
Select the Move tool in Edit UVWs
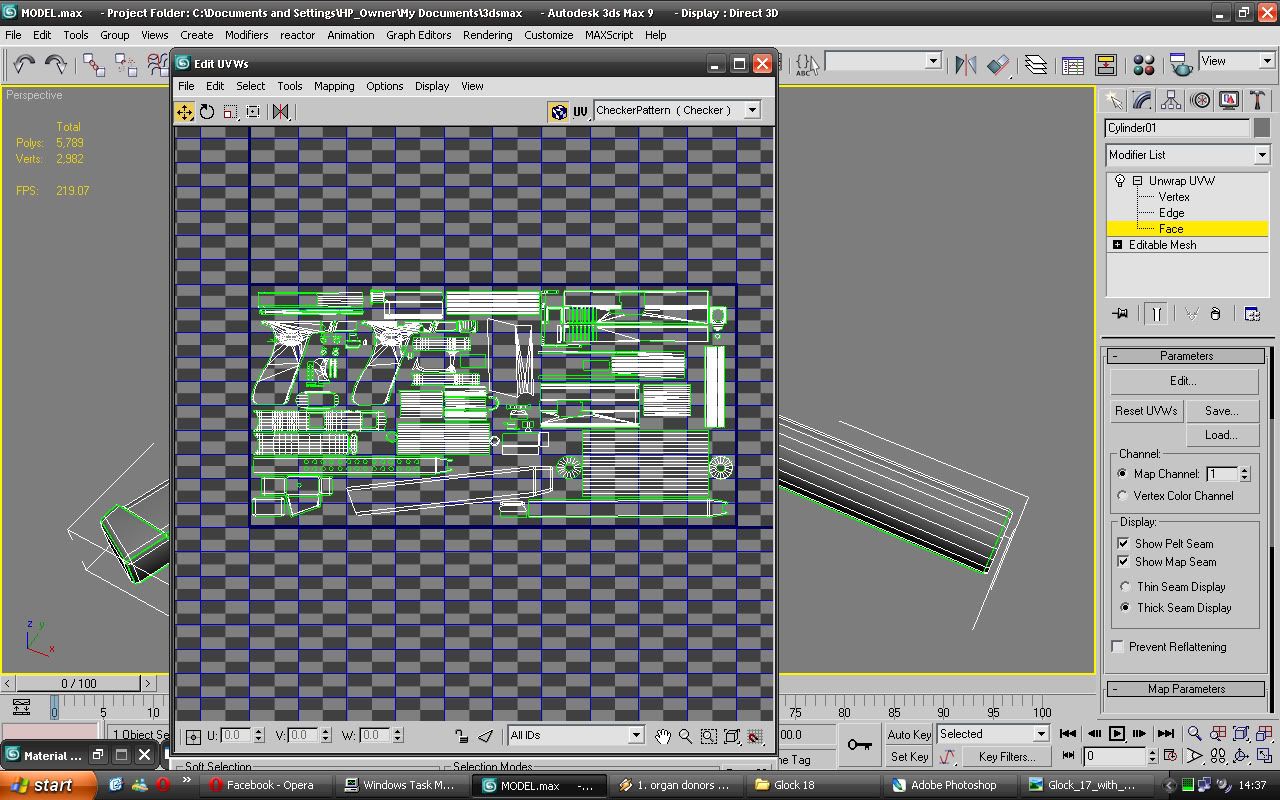pyautogui.click(x=185, y=112)
